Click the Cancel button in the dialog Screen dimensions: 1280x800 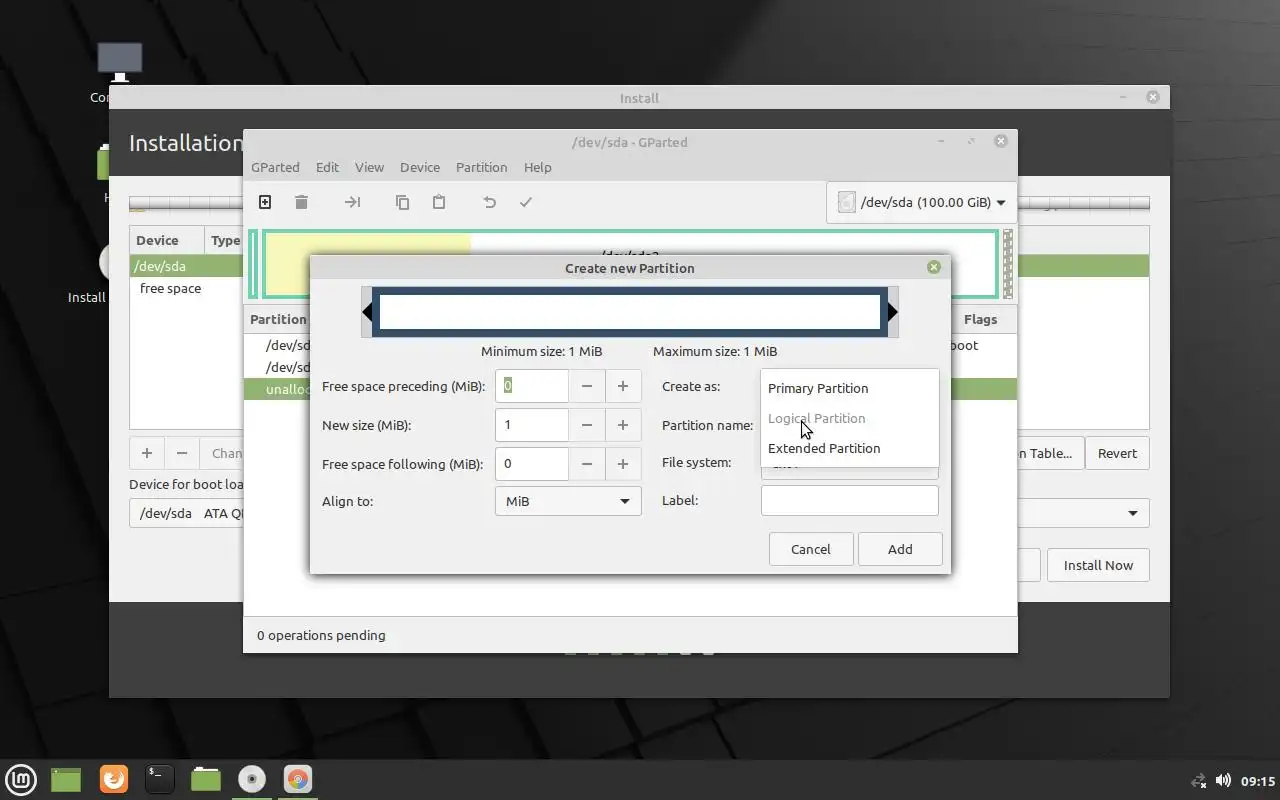tap(811, 549)
